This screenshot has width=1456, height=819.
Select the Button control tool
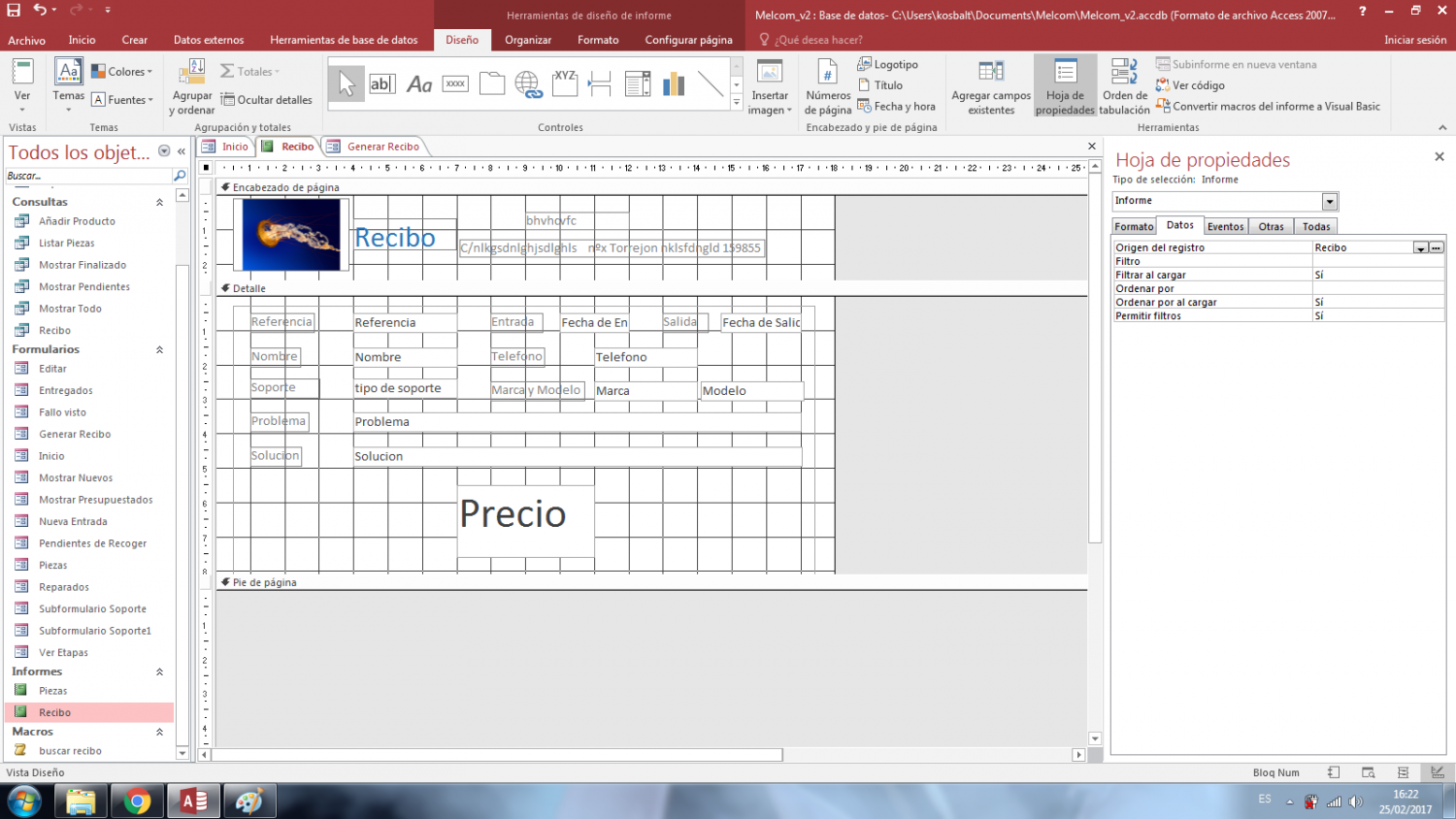coord(455,84)
